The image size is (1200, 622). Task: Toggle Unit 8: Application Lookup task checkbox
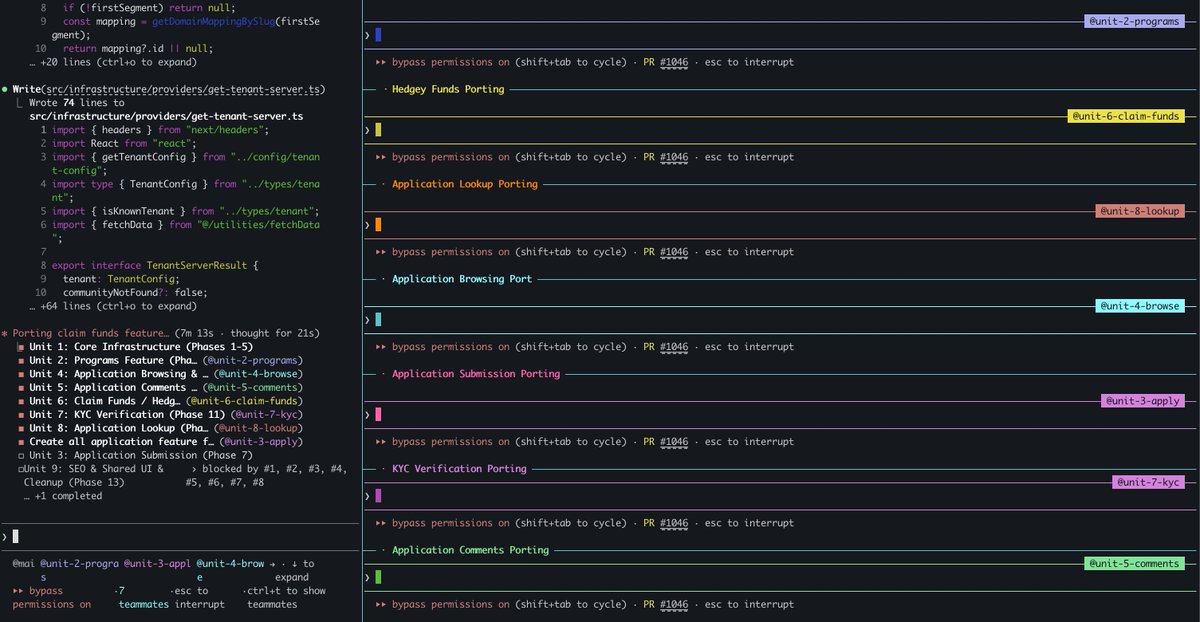click(x=21, y=428)
